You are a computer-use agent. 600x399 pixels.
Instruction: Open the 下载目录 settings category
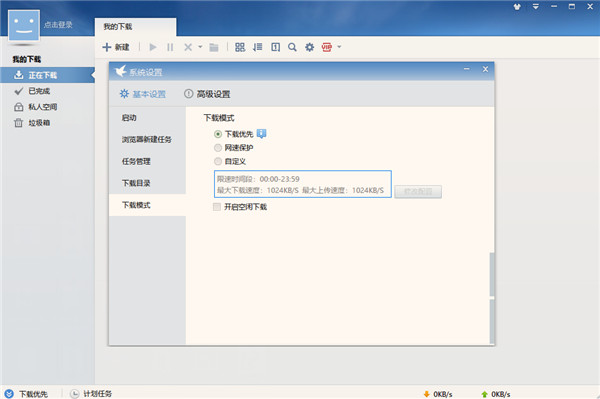(147, 183)
